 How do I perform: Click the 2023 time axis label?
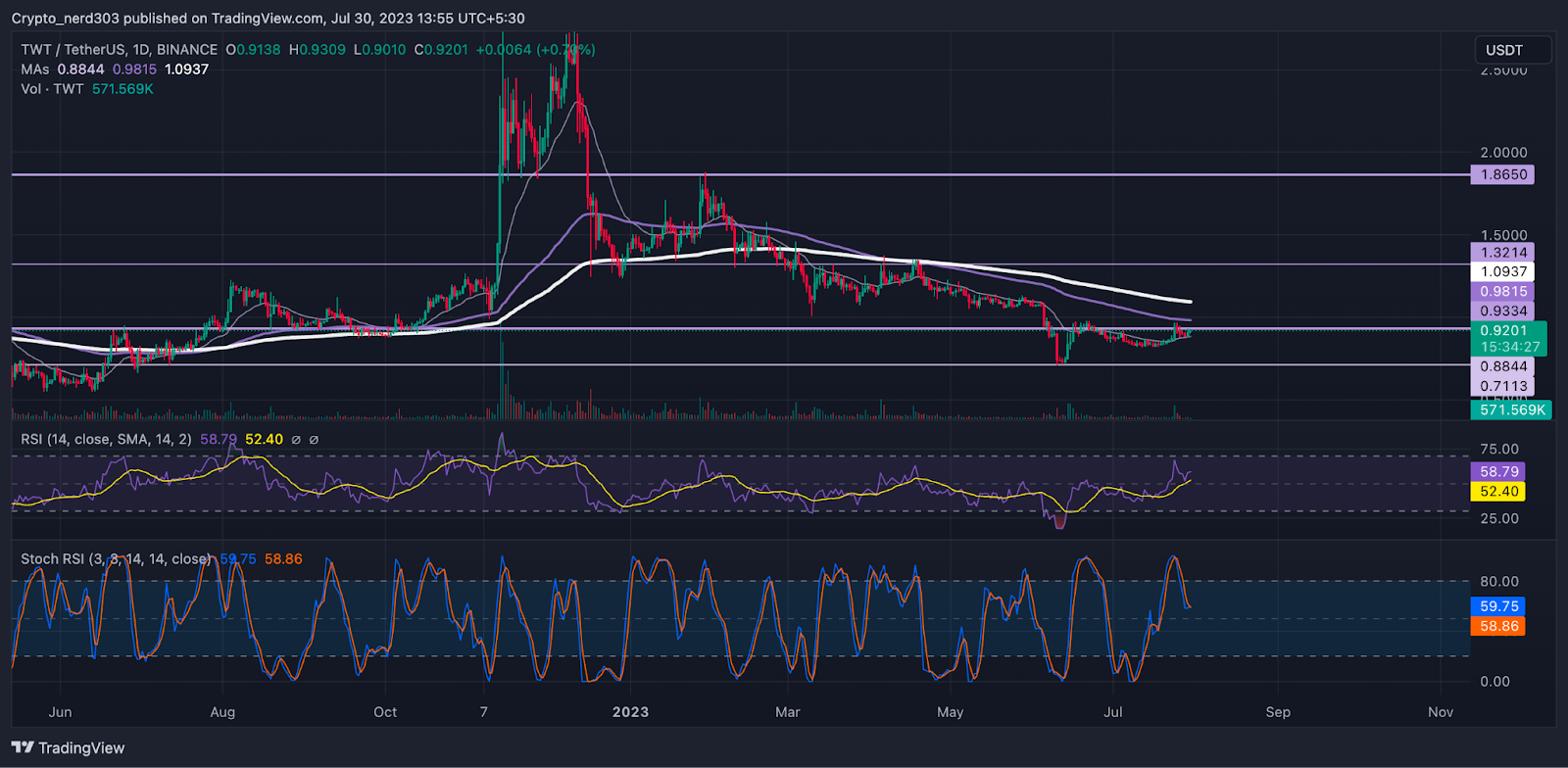(x=630, y=712)
